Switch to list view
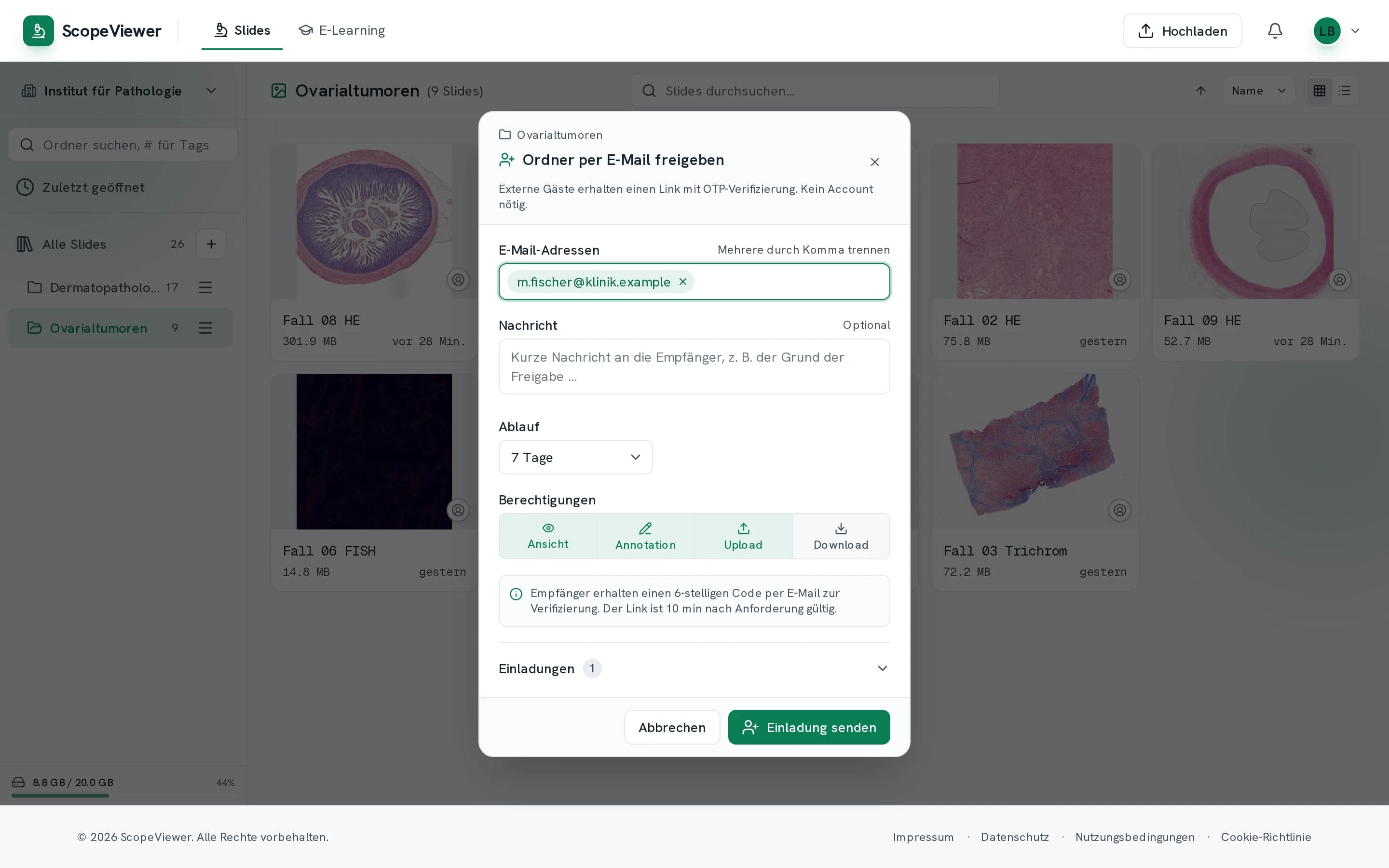This screenshot has width=1389, height=868. 1344,91
